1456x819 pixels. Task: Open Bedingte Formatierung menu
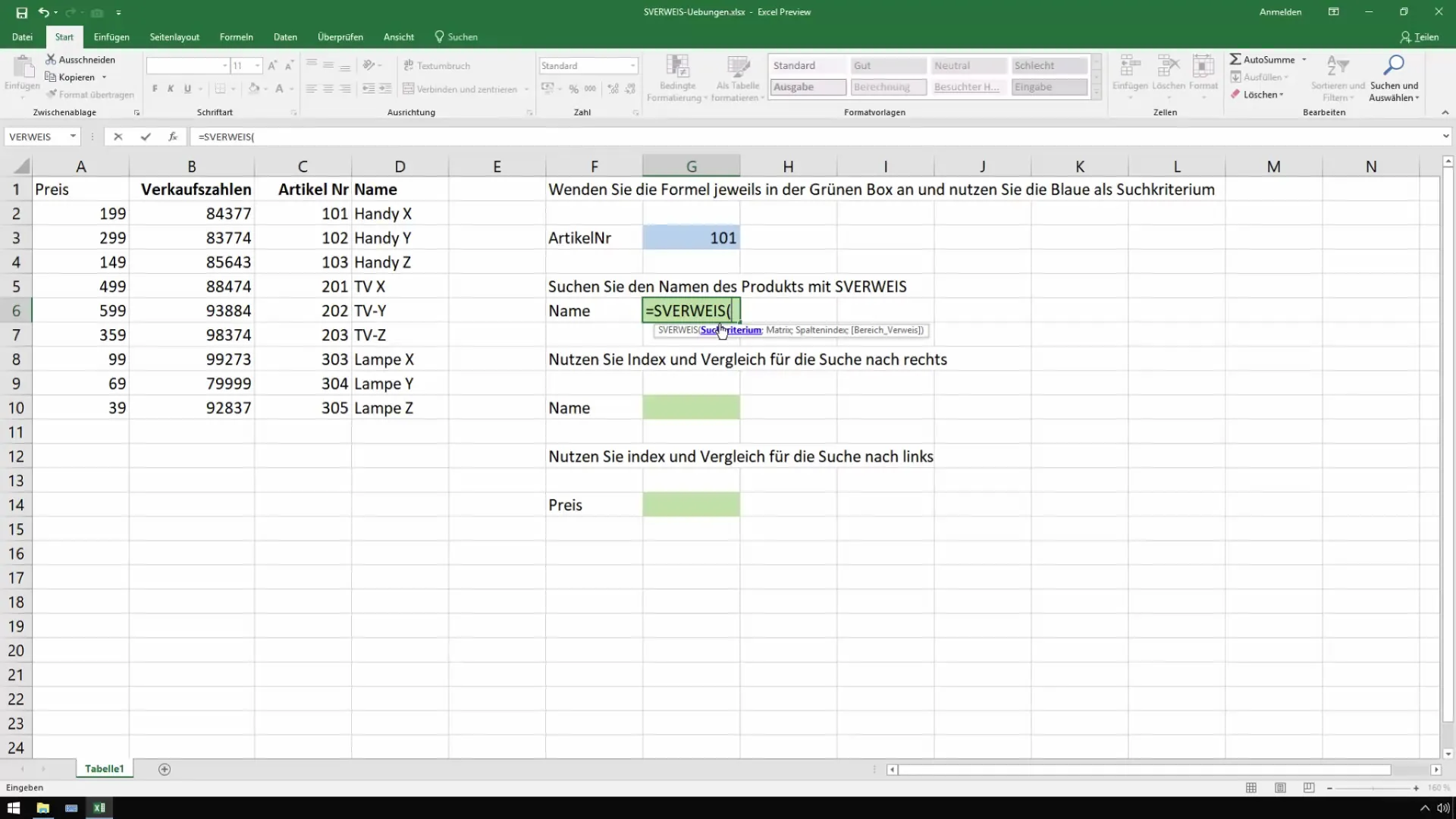(x=677, y=78)
